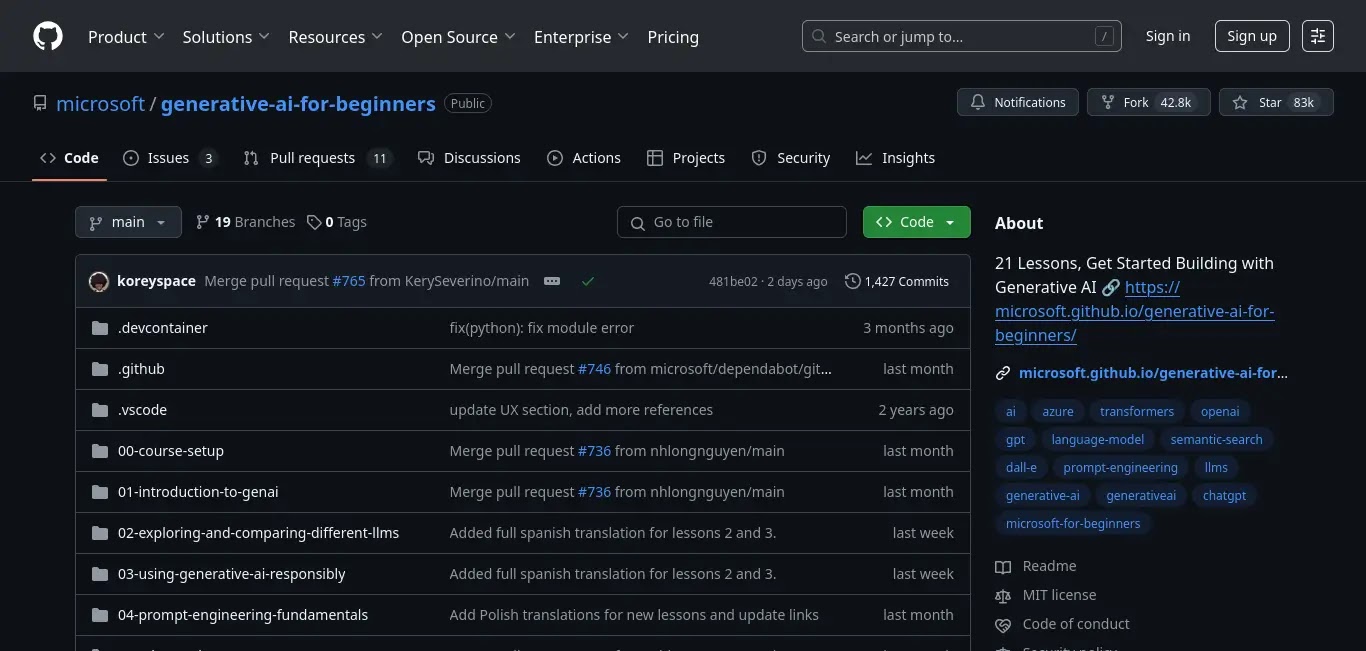View 19 Branches
The width and height of the screenshot is (1366, 651).
[x=246, y=222]
